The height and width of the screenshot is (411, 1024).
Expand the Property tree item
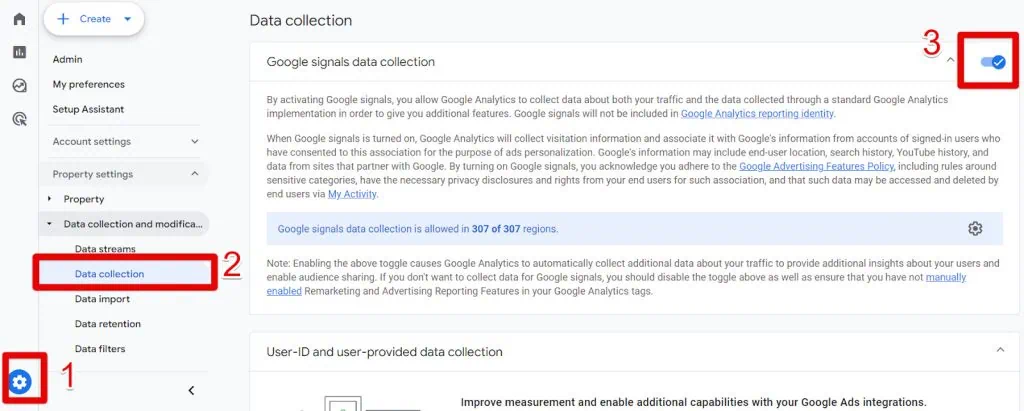tap(50, 199)
